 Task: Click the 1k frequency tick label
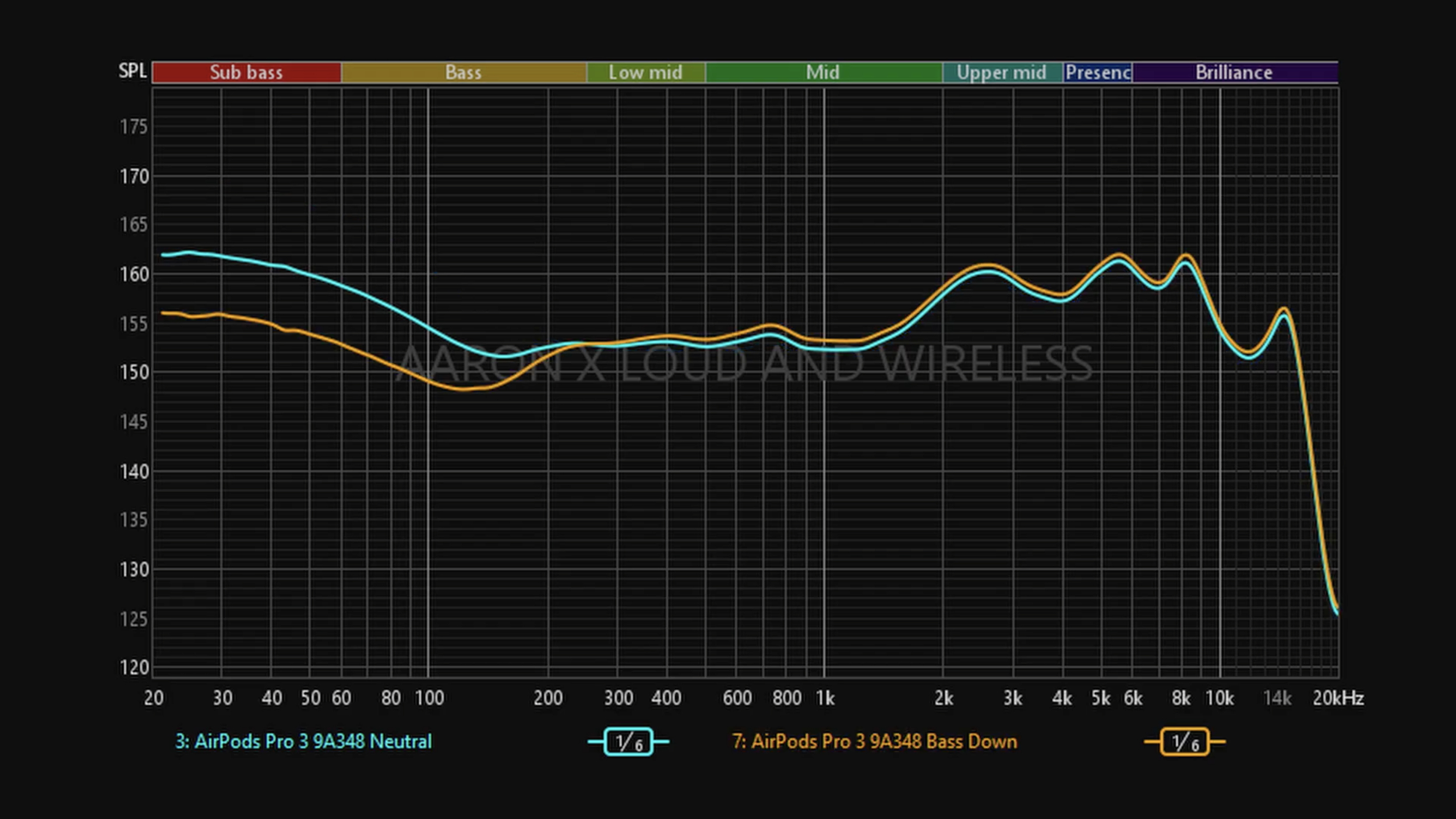(825, 698)
